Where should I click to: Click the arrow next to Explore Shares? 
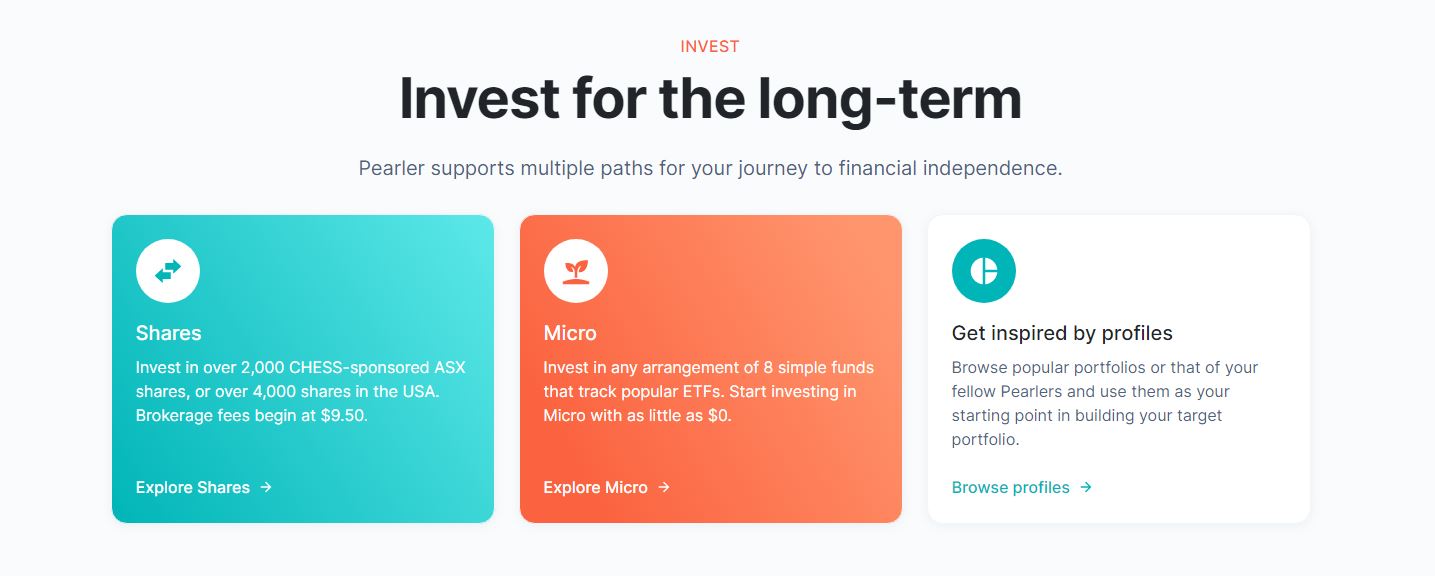click(x=265, y=488)
